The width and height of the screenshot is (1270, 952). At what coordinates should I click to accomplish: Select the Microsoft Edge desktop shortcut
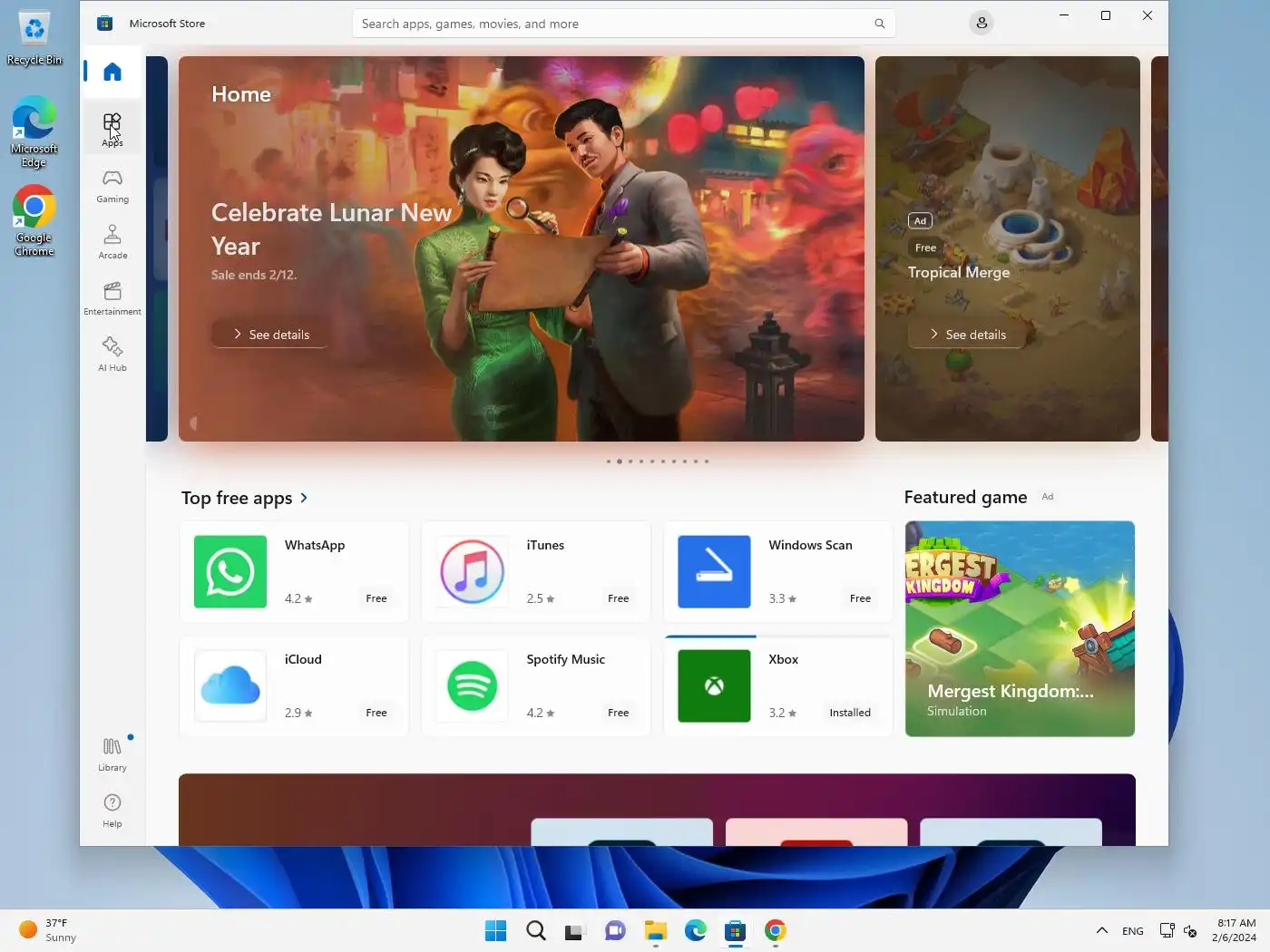pos(34,131)
